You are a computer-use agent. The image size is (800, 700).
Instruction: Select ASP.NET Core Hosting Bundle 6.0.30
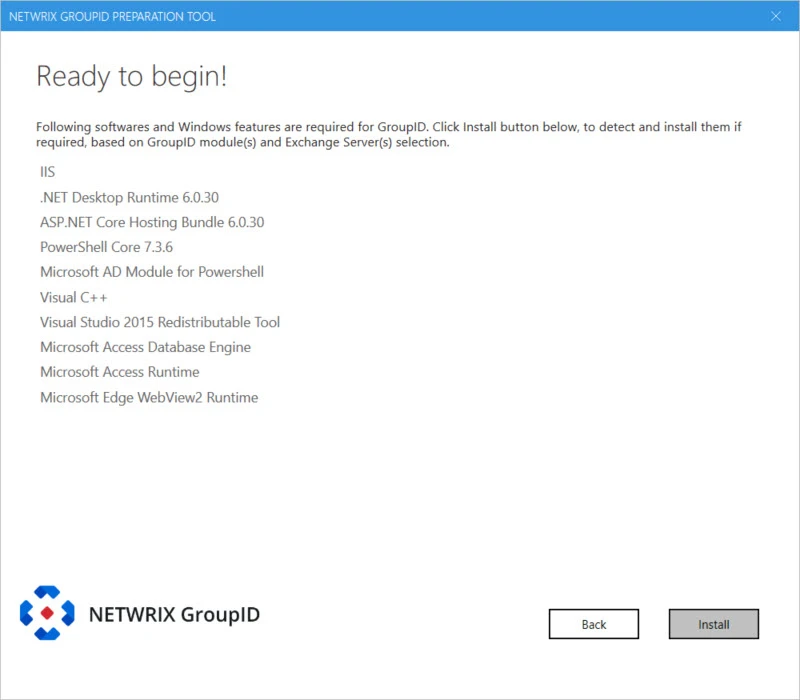coord(152,222)
